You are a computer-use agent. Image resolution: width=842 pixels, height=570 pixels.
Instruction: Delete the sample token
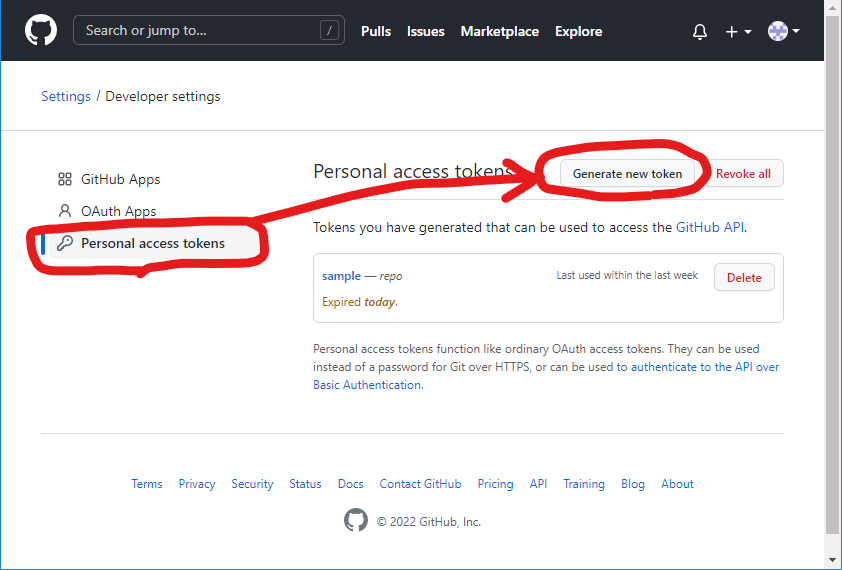pyautogui.click(x=744, y=278)
